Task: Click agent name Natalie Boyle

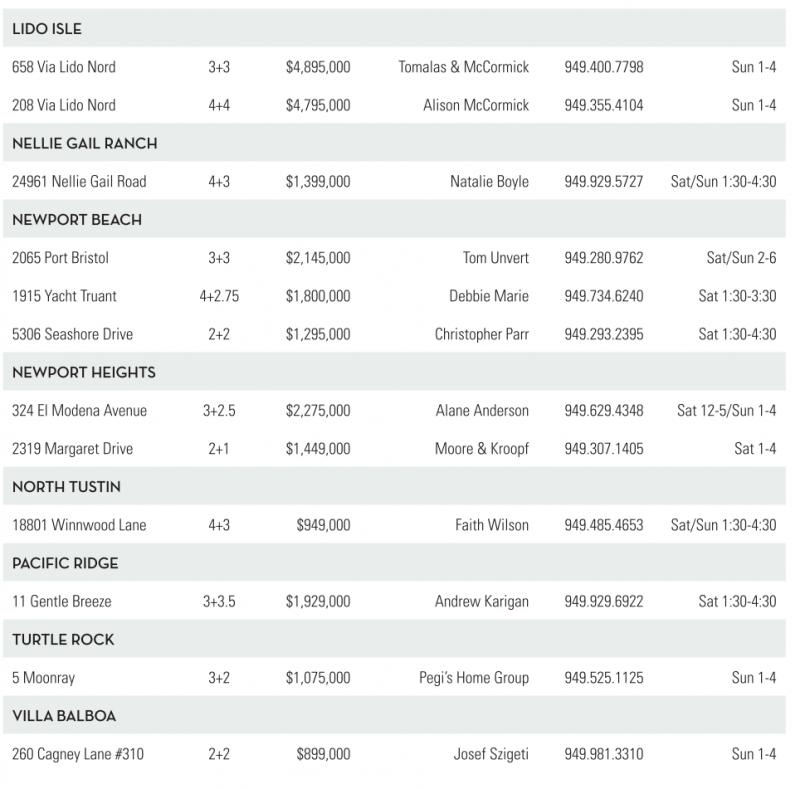Action: click(489, 182)
